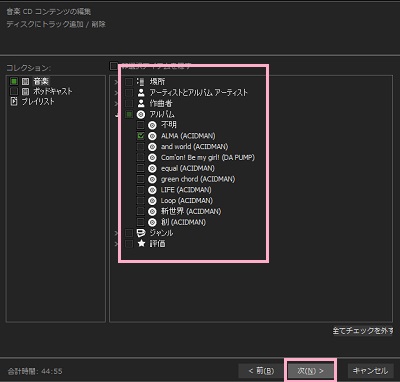Viewport: 400px width, 382px height.
Task: Check the 不明 album checkbox
Action: (x=141, y=125)
